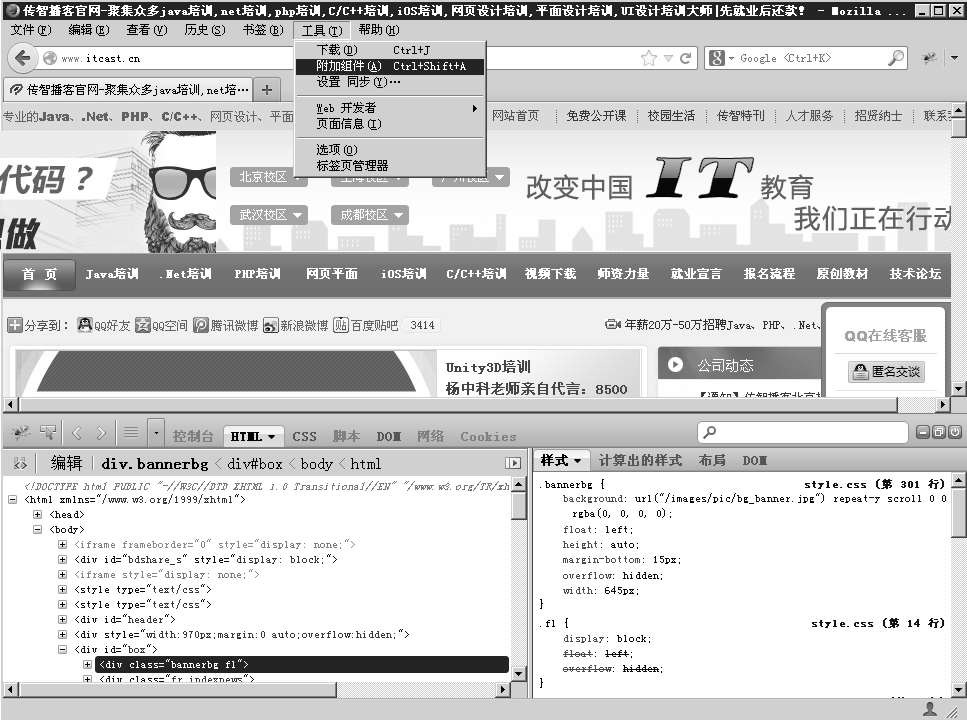The width and height of the screenshot is (967, 720).
Task: Go back in Firebug panel history
Action: point(76,433)
